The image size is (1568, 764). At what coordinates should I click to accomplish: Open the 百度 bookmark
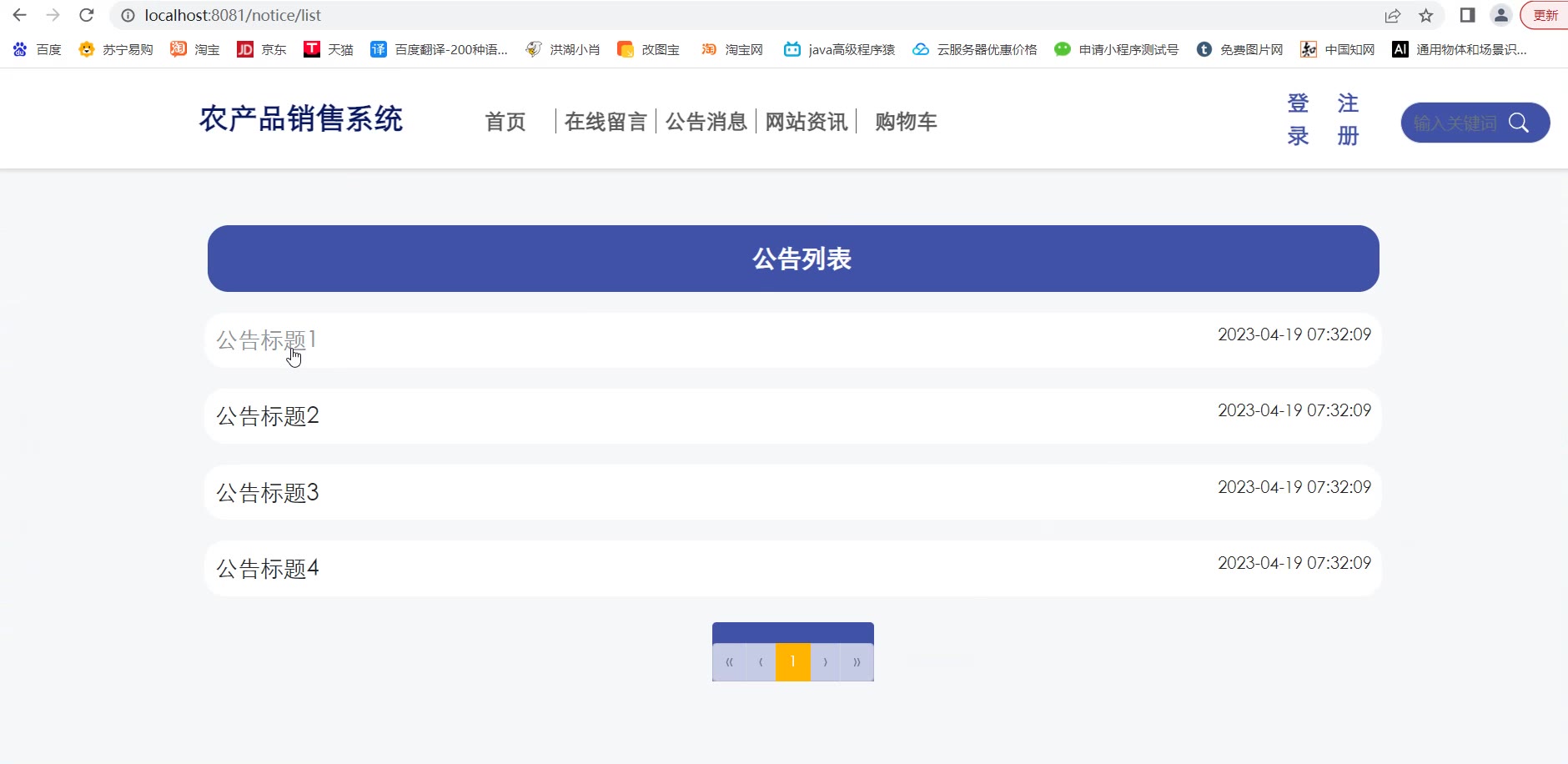[x=38, y=49]
